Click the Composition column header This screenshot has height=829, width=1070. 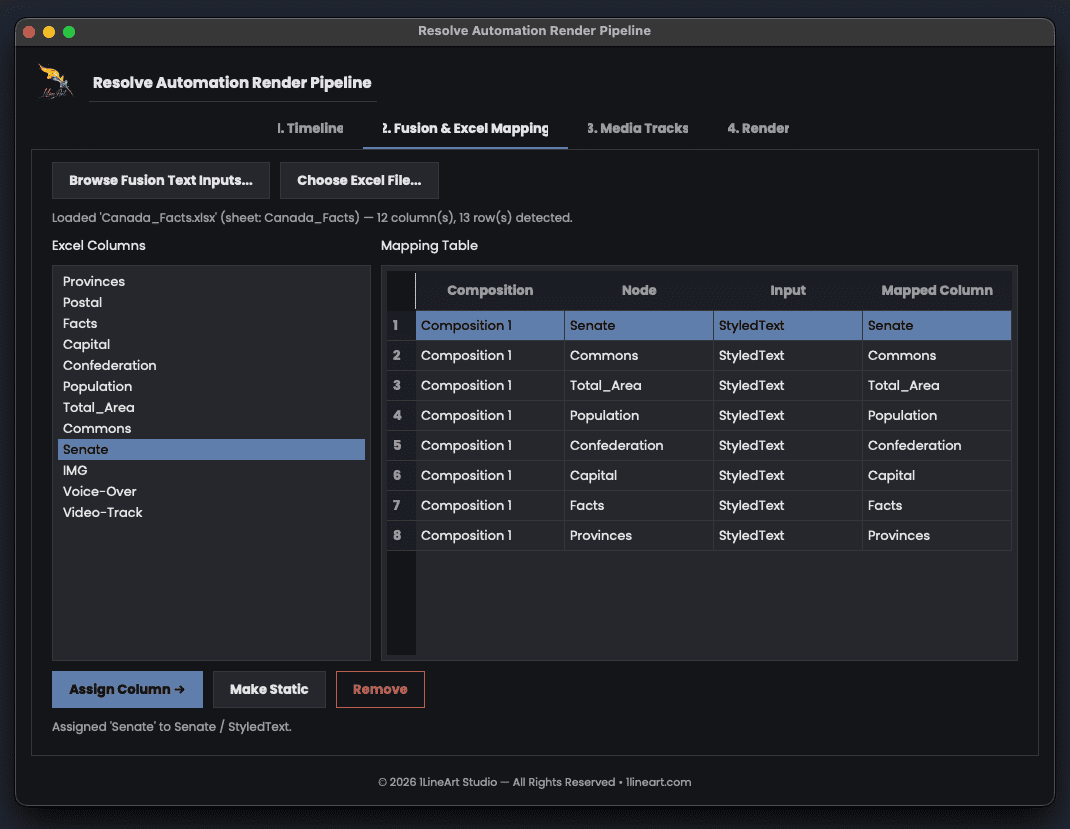coord(490,291)
